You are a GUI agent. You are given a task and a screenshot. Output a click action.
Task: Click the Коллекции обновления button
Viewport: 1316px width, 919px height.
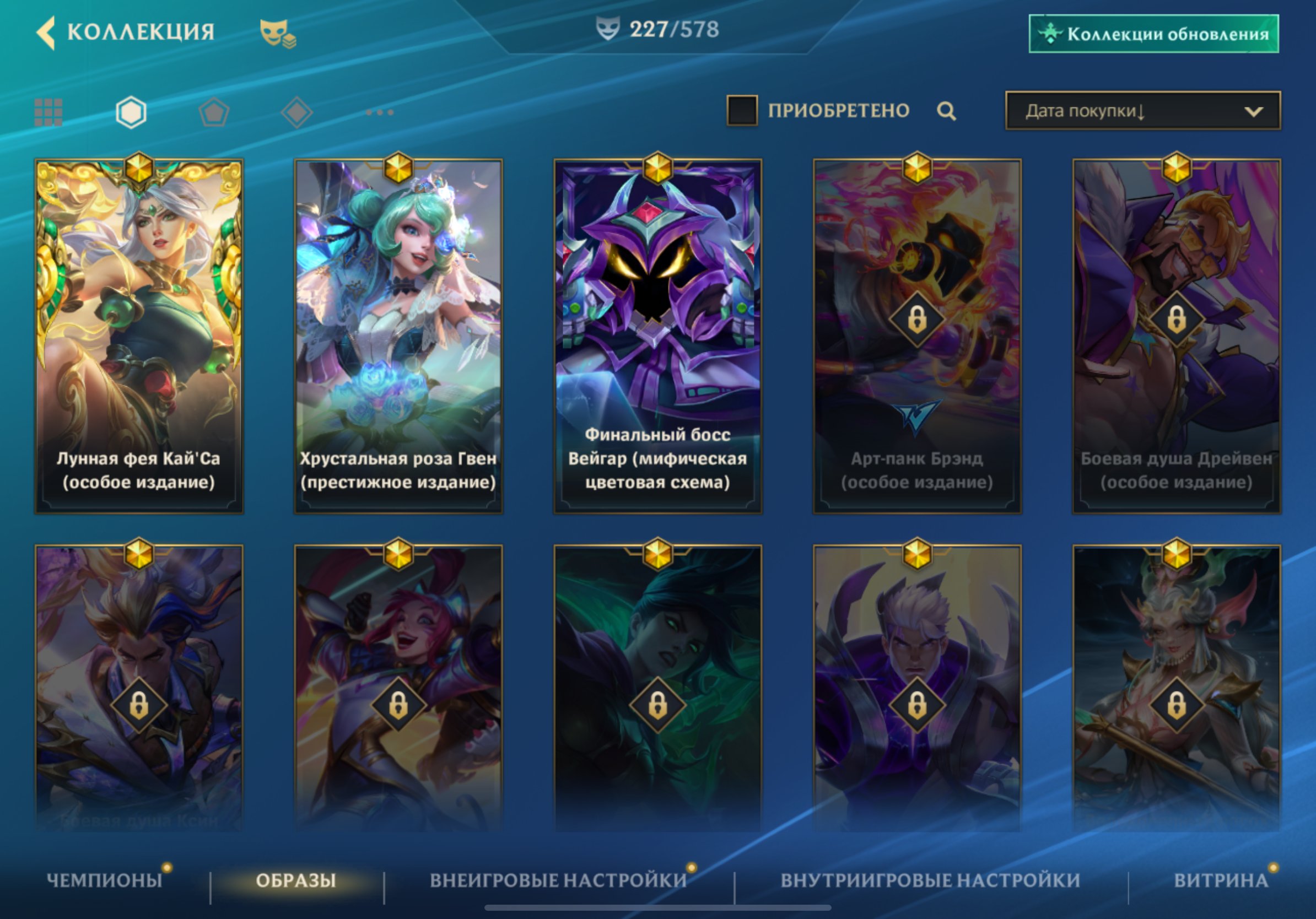(x=1154, y=34)
